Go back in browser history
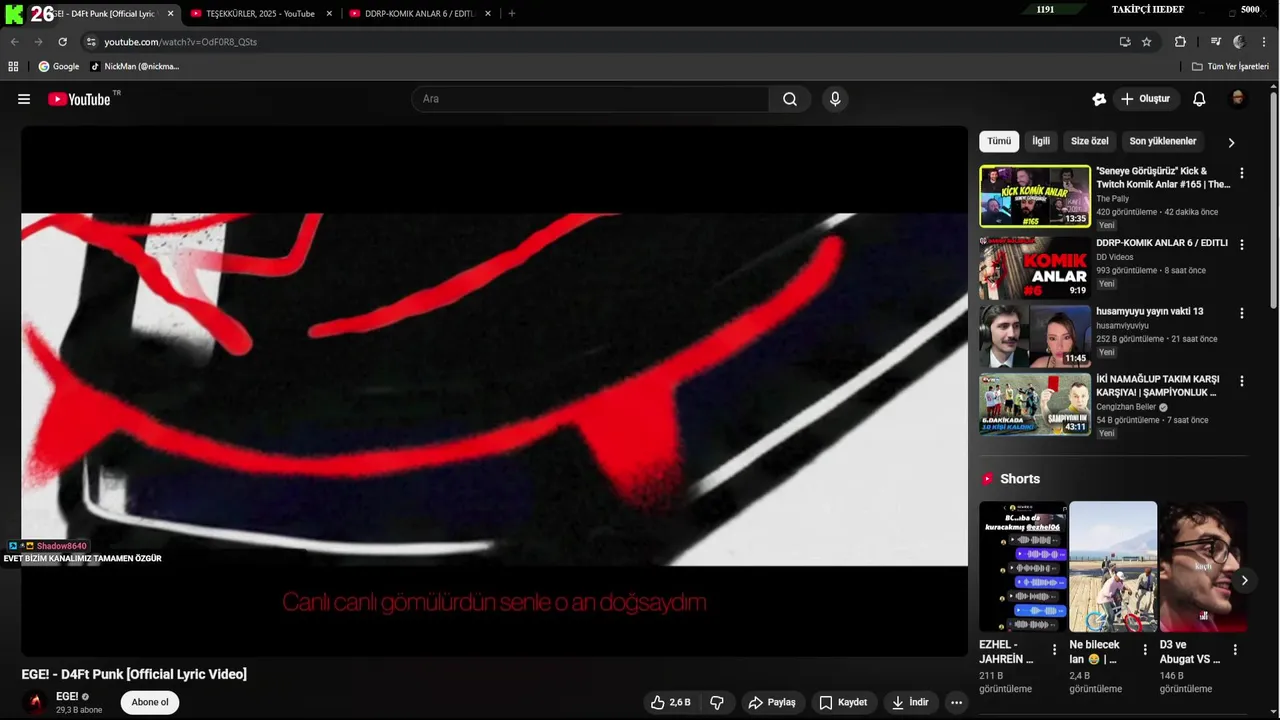Image resolution: width=1280 pixels, height=720 pixels. (x=14, y=42)
